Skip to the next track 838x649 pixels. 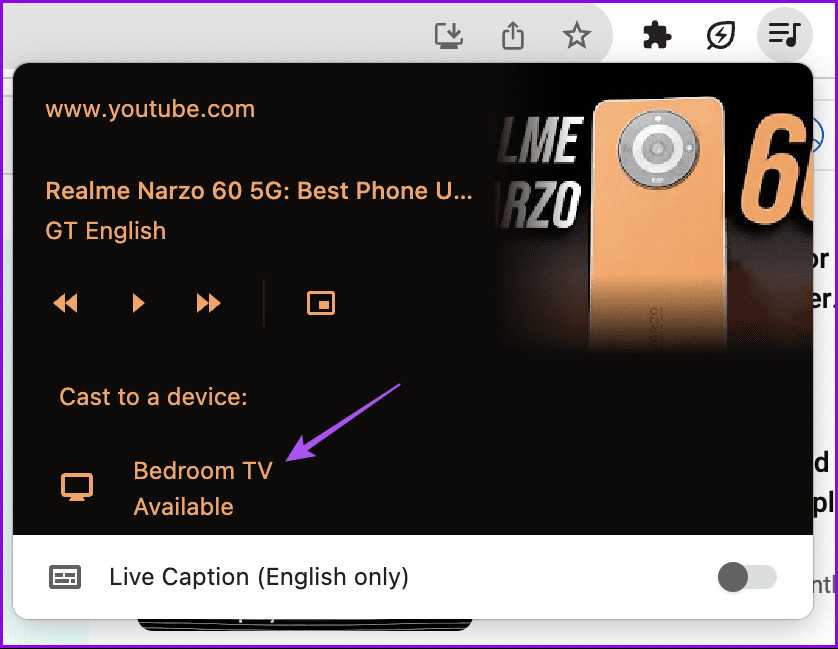point(208,302)
